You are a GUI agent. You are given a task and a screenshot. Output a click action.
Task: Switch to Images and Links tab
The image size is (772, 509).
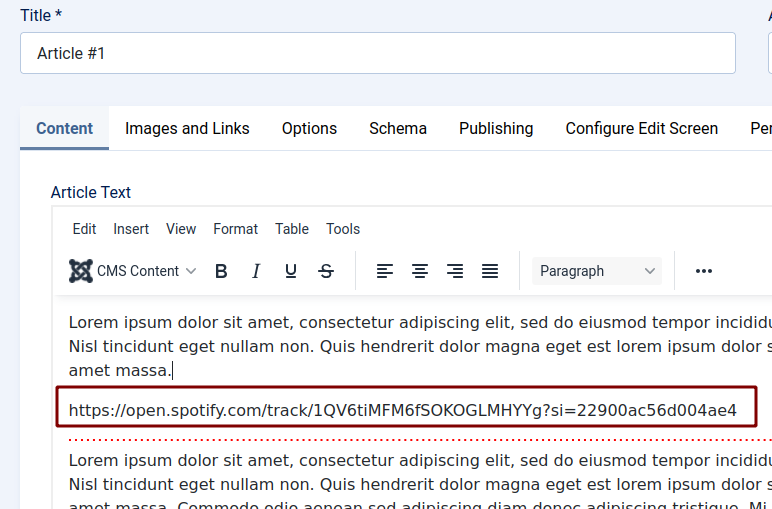coord(187,128)
